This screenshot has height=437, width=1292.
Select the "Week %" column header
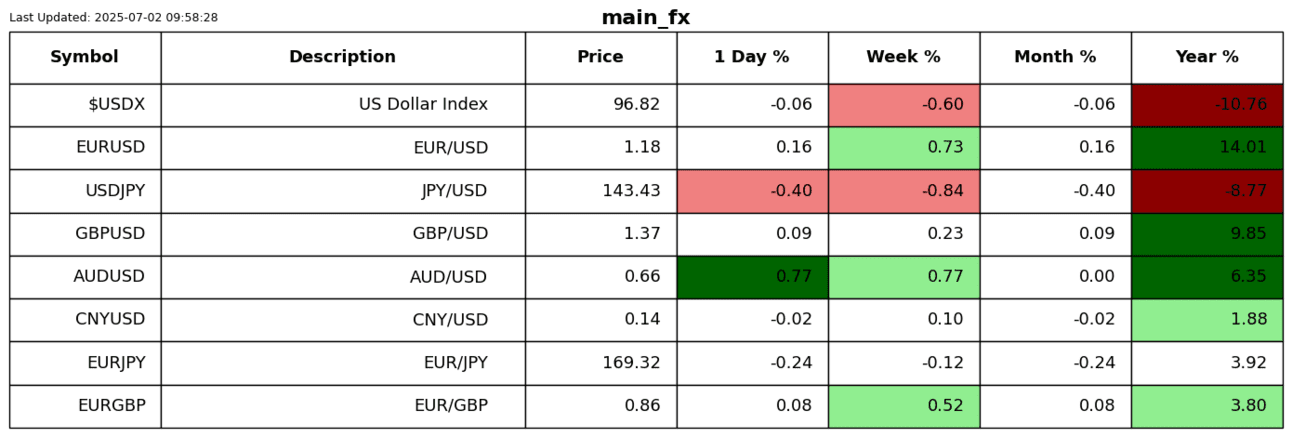click(x=903, y=57)
